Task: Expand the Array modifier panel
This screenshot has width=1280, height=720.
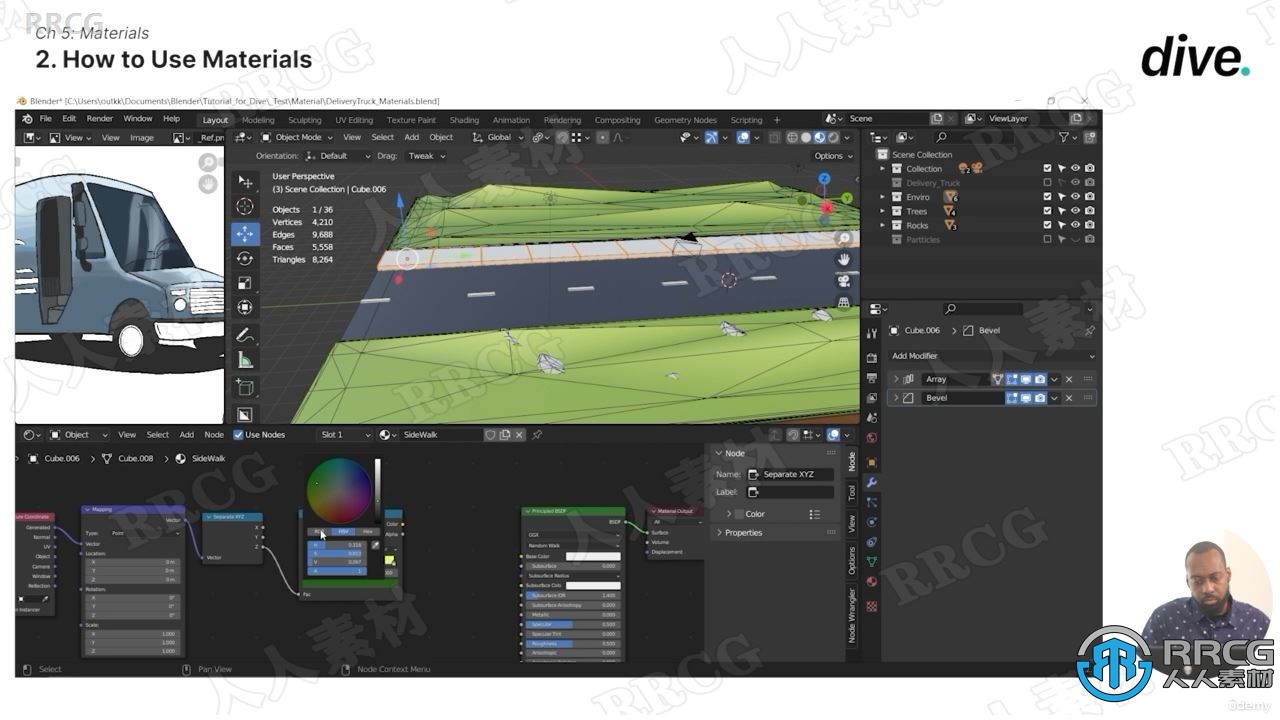Action: pyautogui.click(x=896, y=379)
